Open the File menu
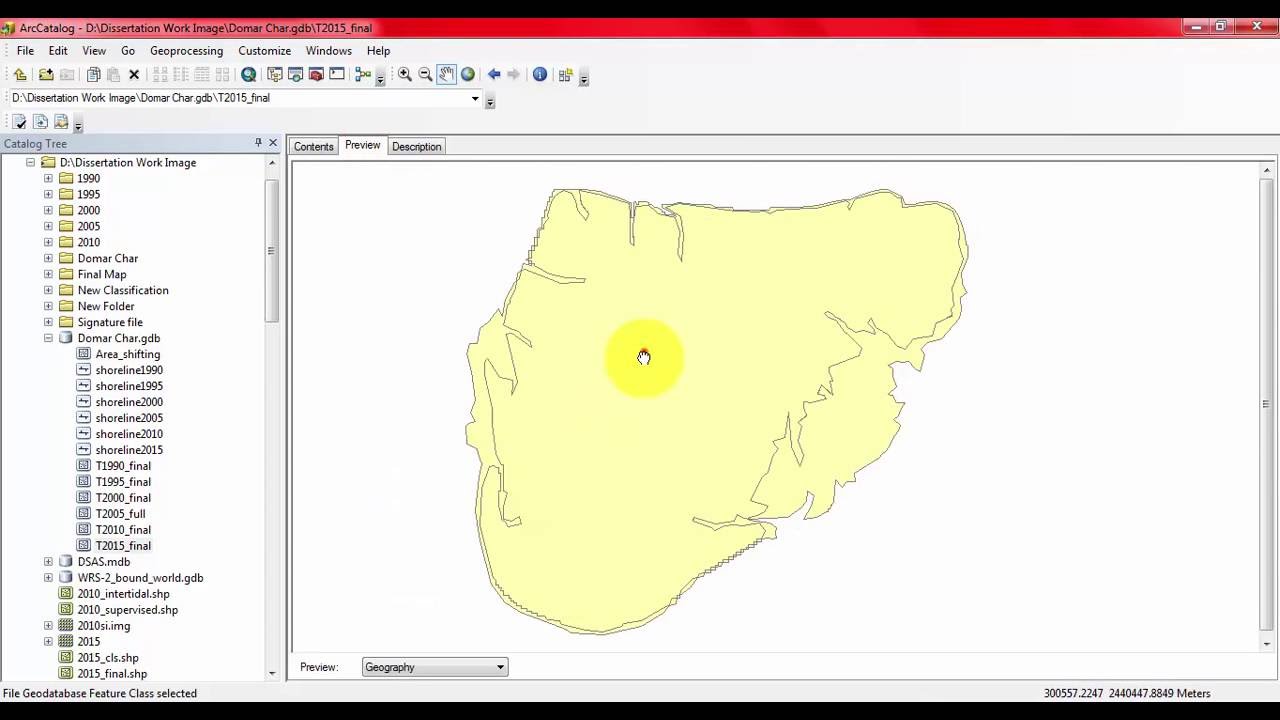This screenshot has width=1280, height=720. [x=25, y=50]
